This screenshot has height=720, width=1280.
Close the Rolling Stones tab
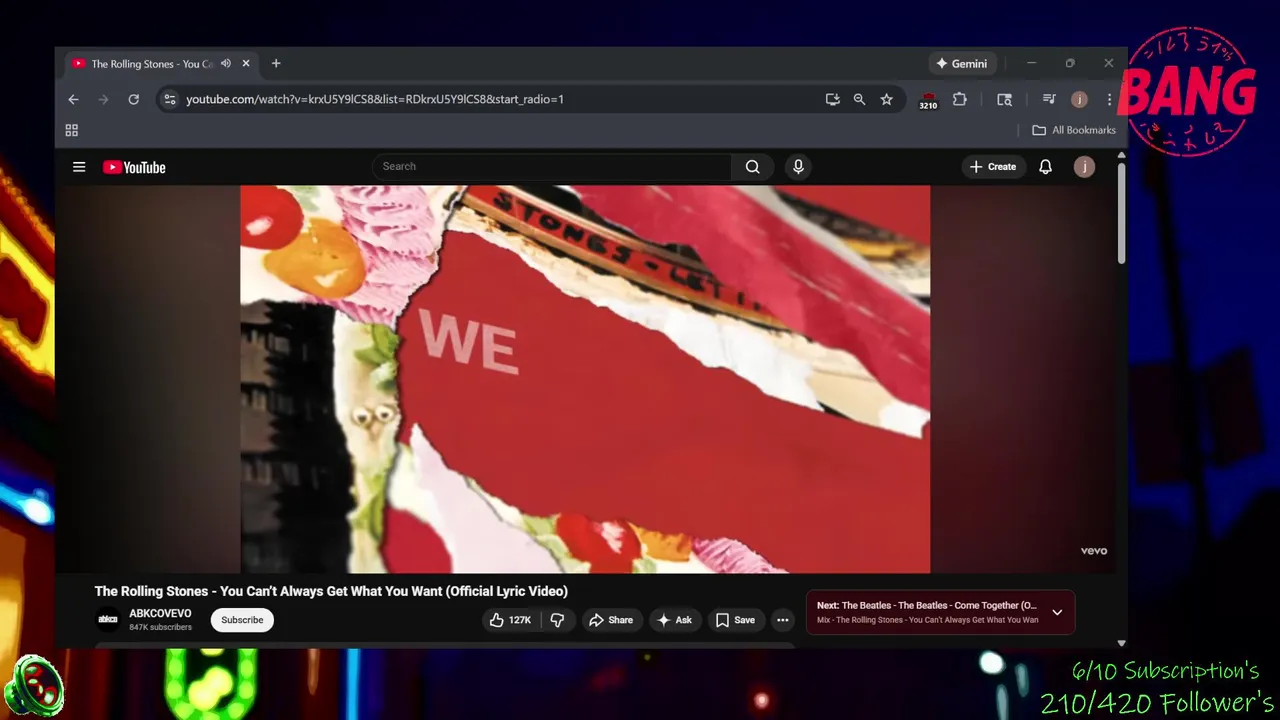tap(246, 63)
